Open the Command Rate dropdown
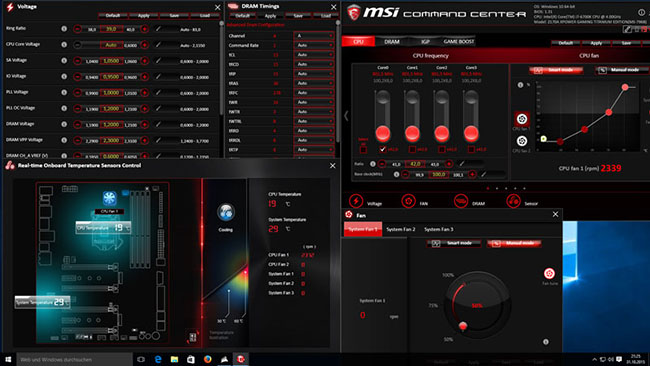650x366 pixels. tap(313, 45)
